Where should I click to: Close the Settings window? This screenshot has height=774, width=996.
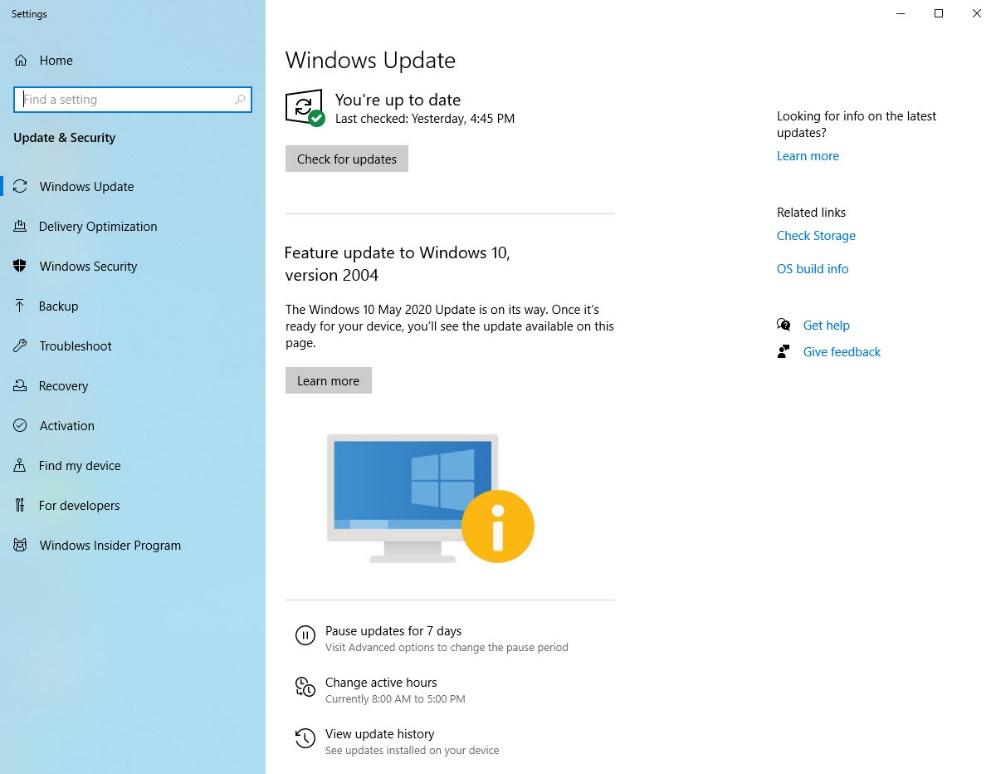point(976,13)
